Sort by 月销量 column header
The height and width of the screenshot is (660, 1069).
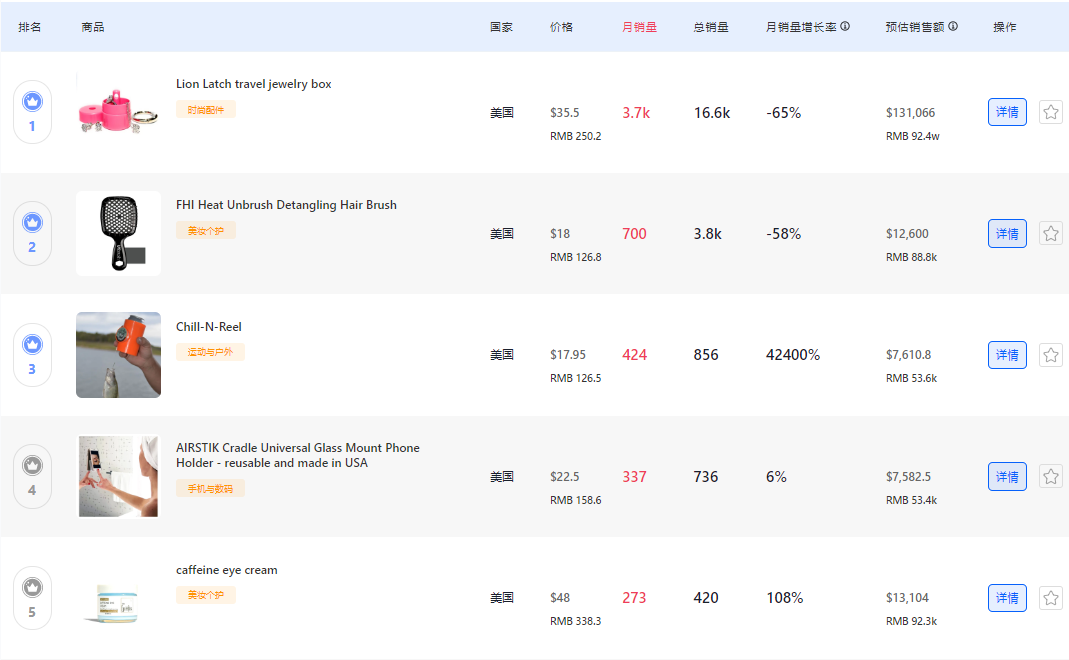[639, 27]
